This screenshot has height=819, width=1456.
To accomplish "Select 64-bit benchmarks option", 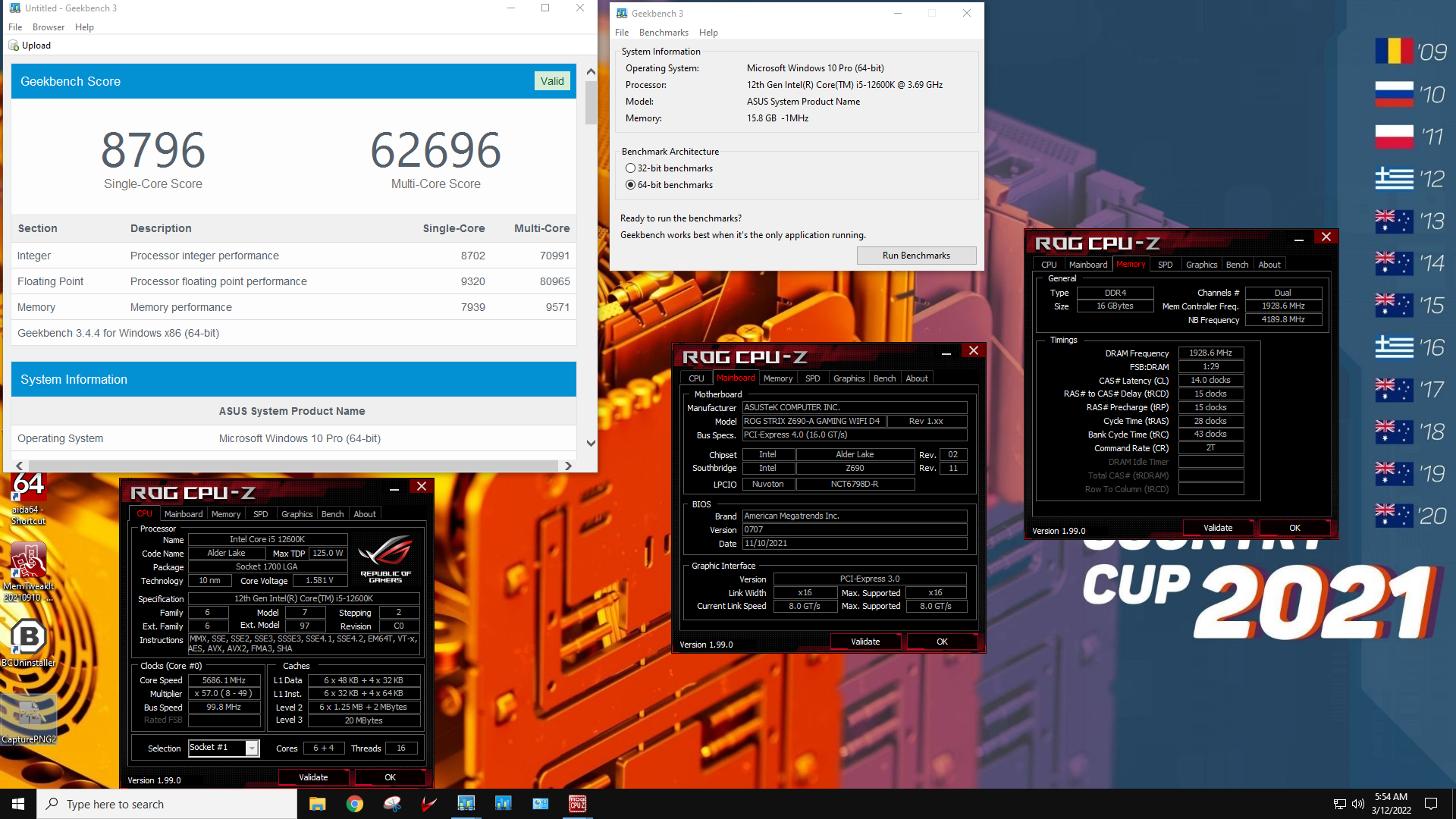I will [x=630, y=185].
